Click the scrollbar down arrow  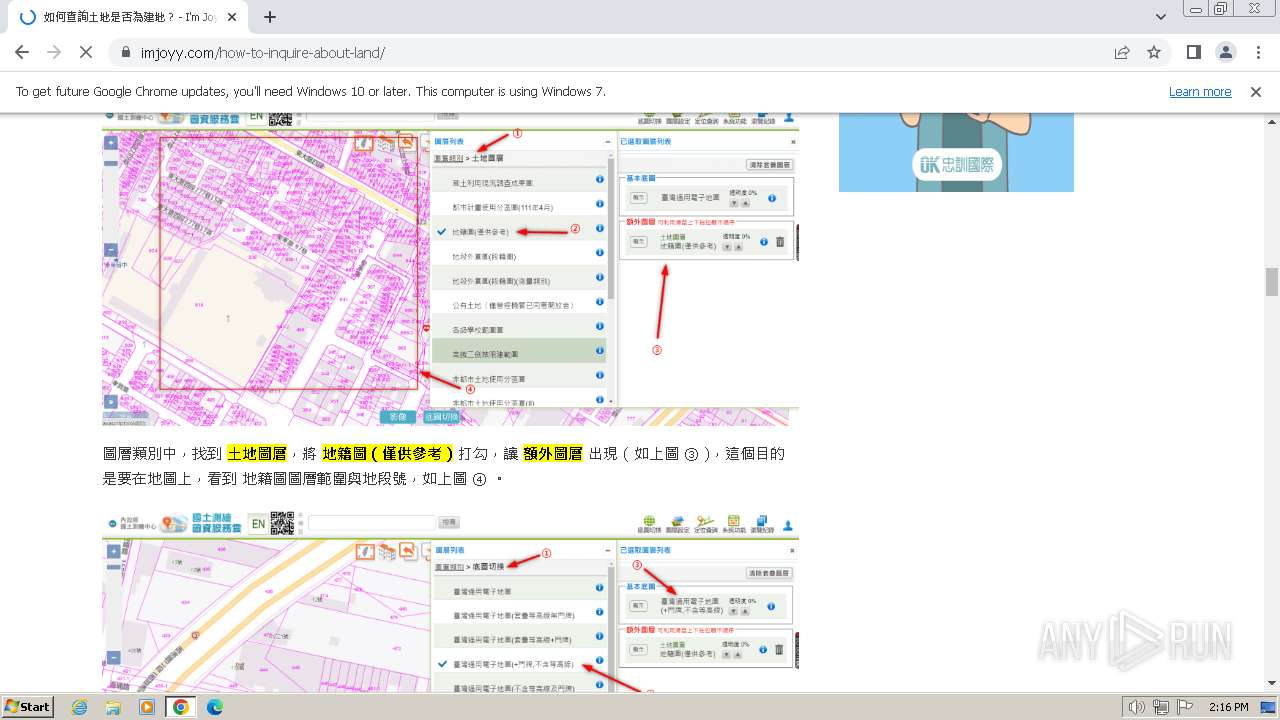pyautogui.click(x=1271, y=684)
